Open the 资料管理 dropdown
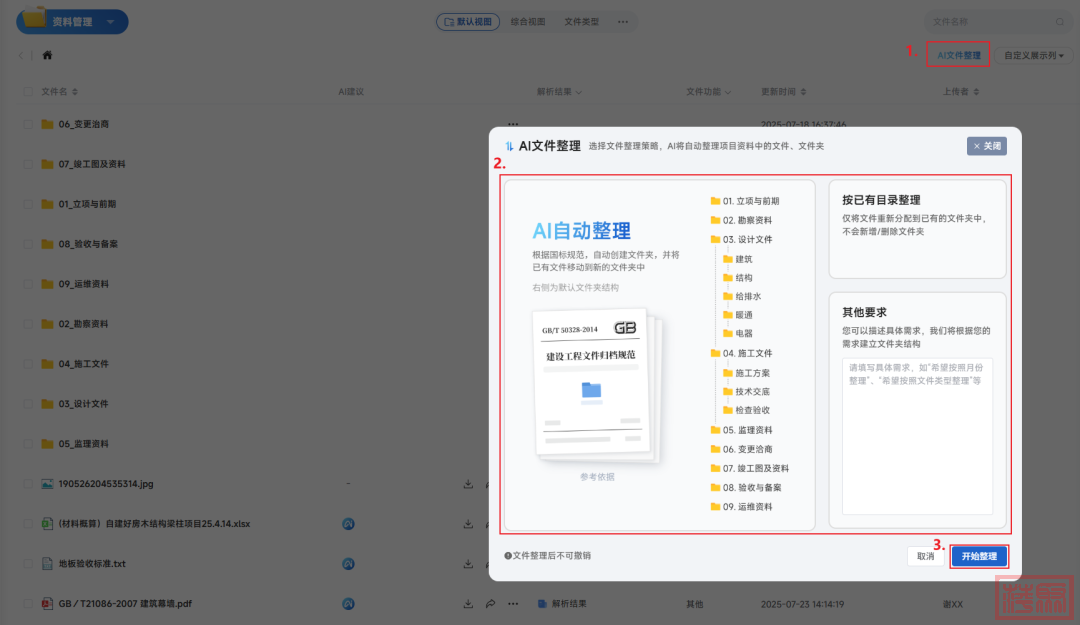Image resolution: width=1080 pixels, height=625 pixels. tap(109, 21)
